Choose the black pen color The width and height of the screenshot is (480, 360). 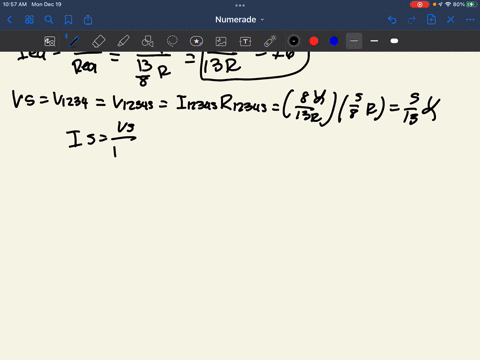pos(294,41)
